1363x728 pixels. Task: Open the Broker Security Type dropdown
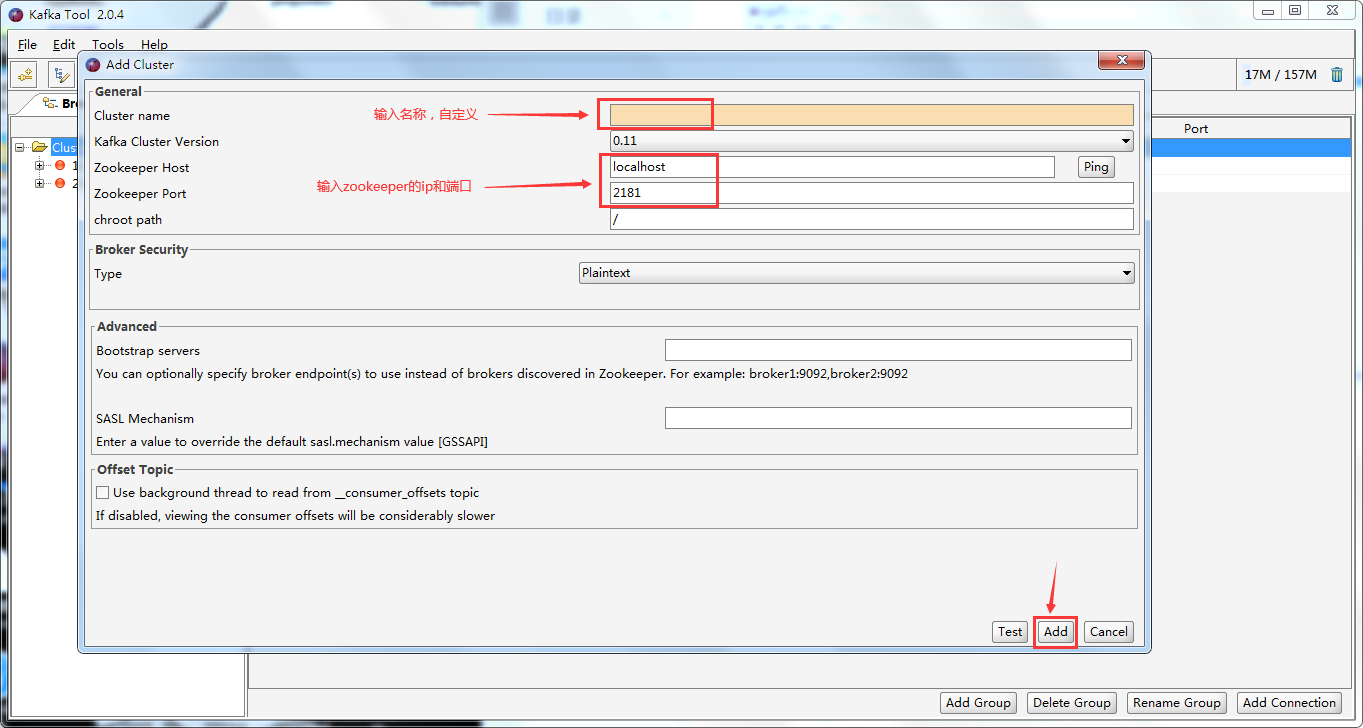[857, 272]
